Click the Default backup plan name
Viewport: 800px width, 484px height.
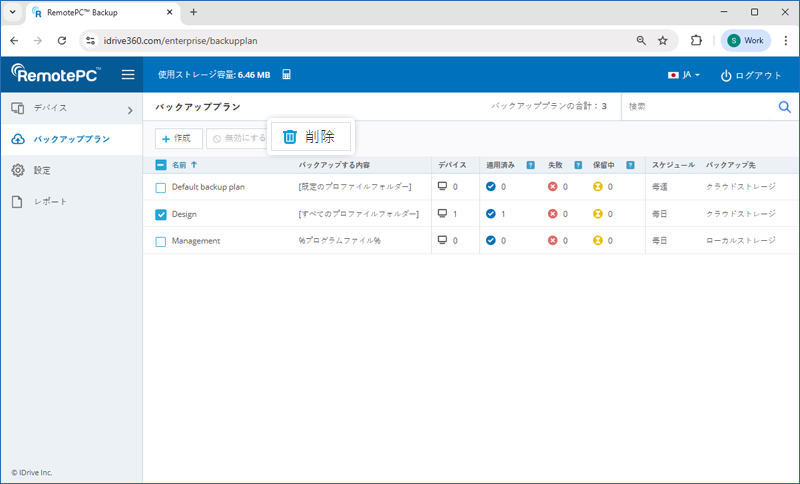tap(208, 187)
